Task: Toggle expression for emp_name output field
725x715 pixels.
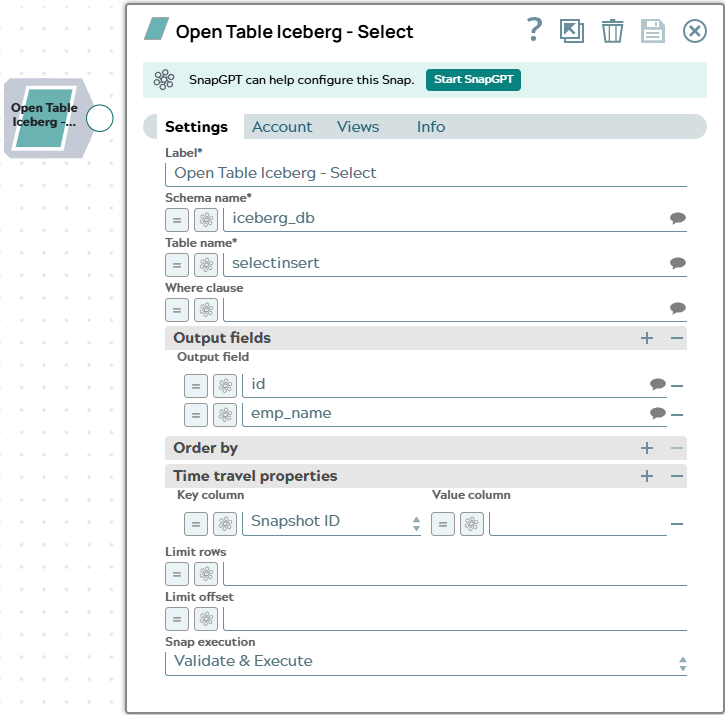Action: pyautogui.click(x=196, y=414)
